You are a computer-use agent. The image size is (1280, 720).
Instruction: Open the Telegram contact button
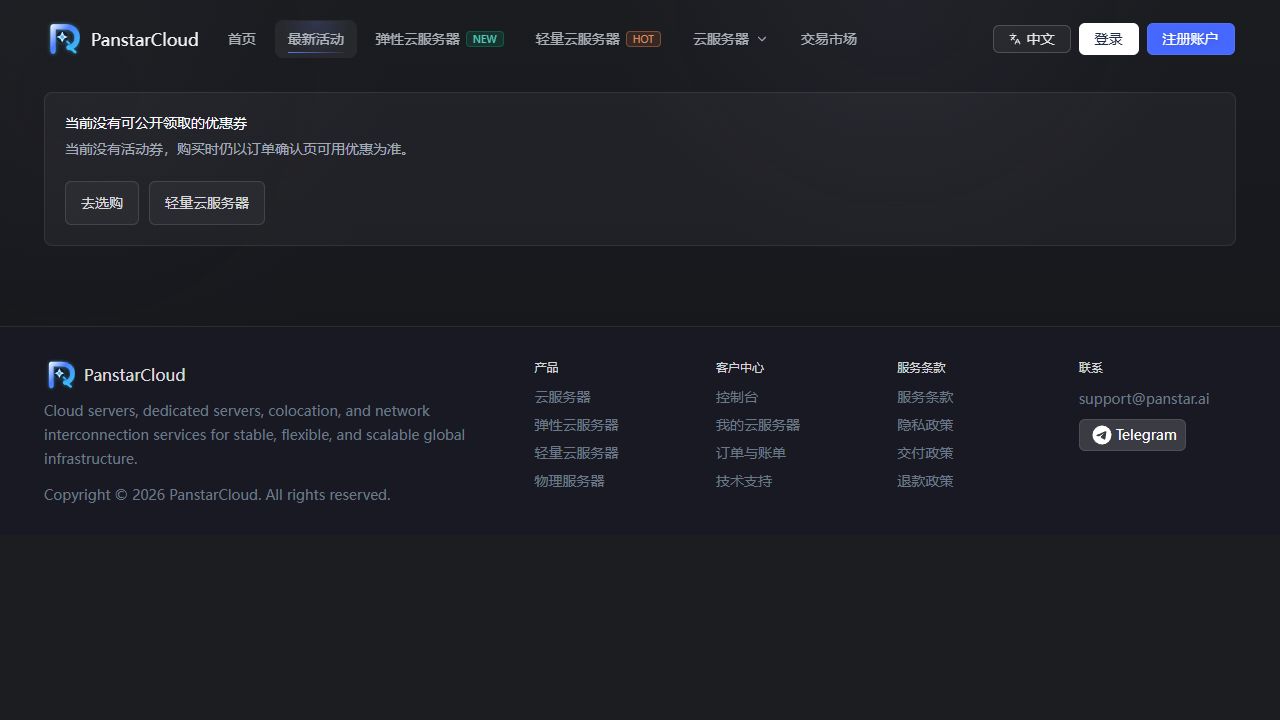[1132, 435]
